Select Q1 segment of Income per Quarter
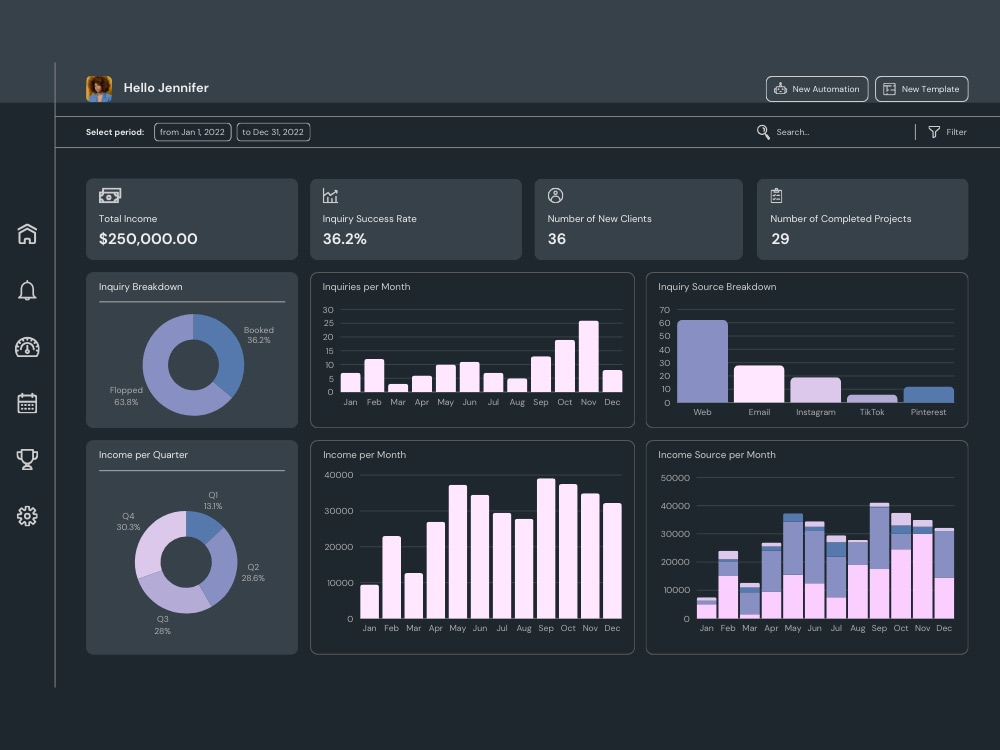This screenshot has height=750, width=1000. (x=202, y=527)
